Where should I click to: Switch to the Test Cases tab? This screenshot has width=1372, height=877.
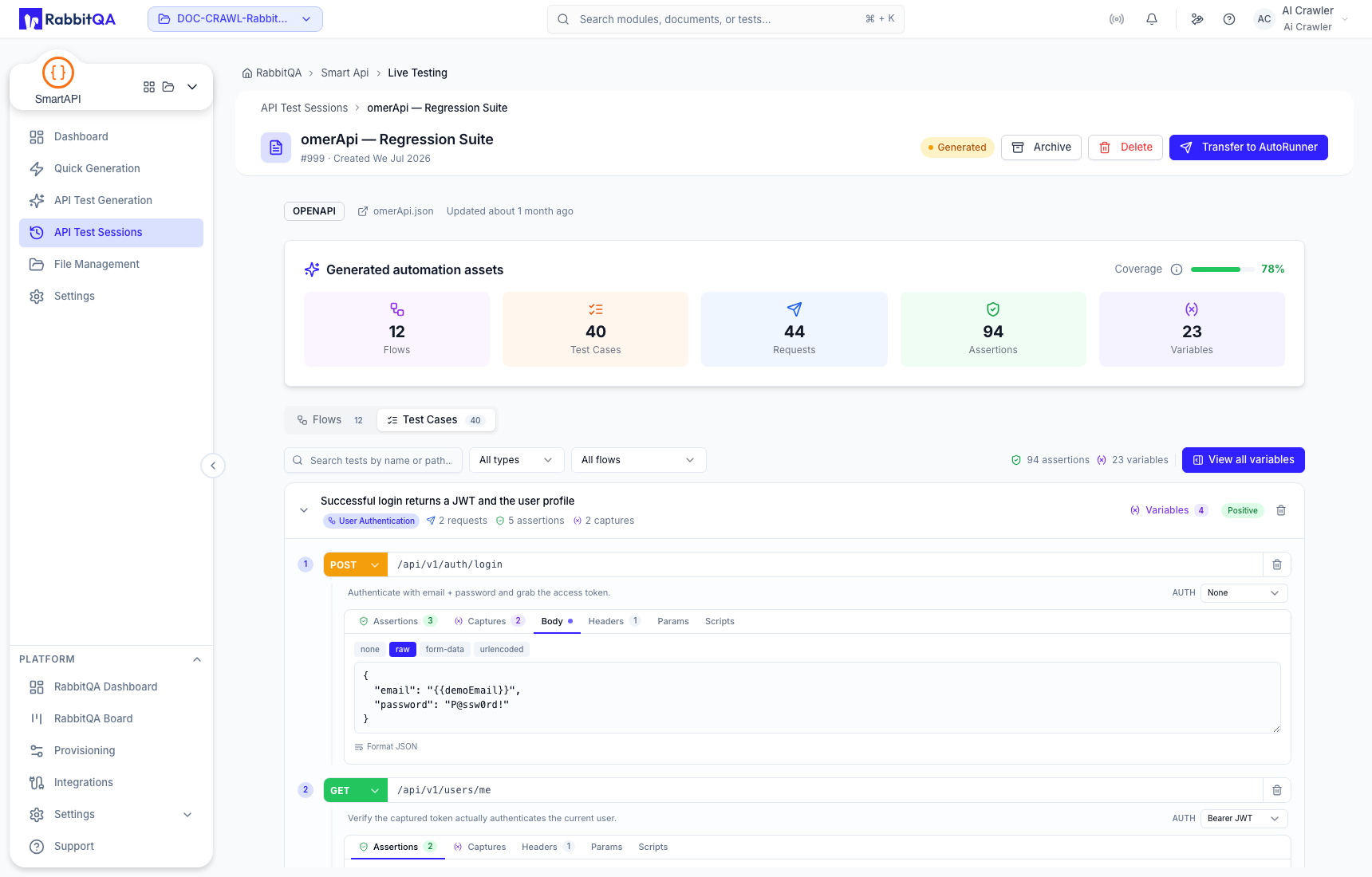(x=436, y=420)
